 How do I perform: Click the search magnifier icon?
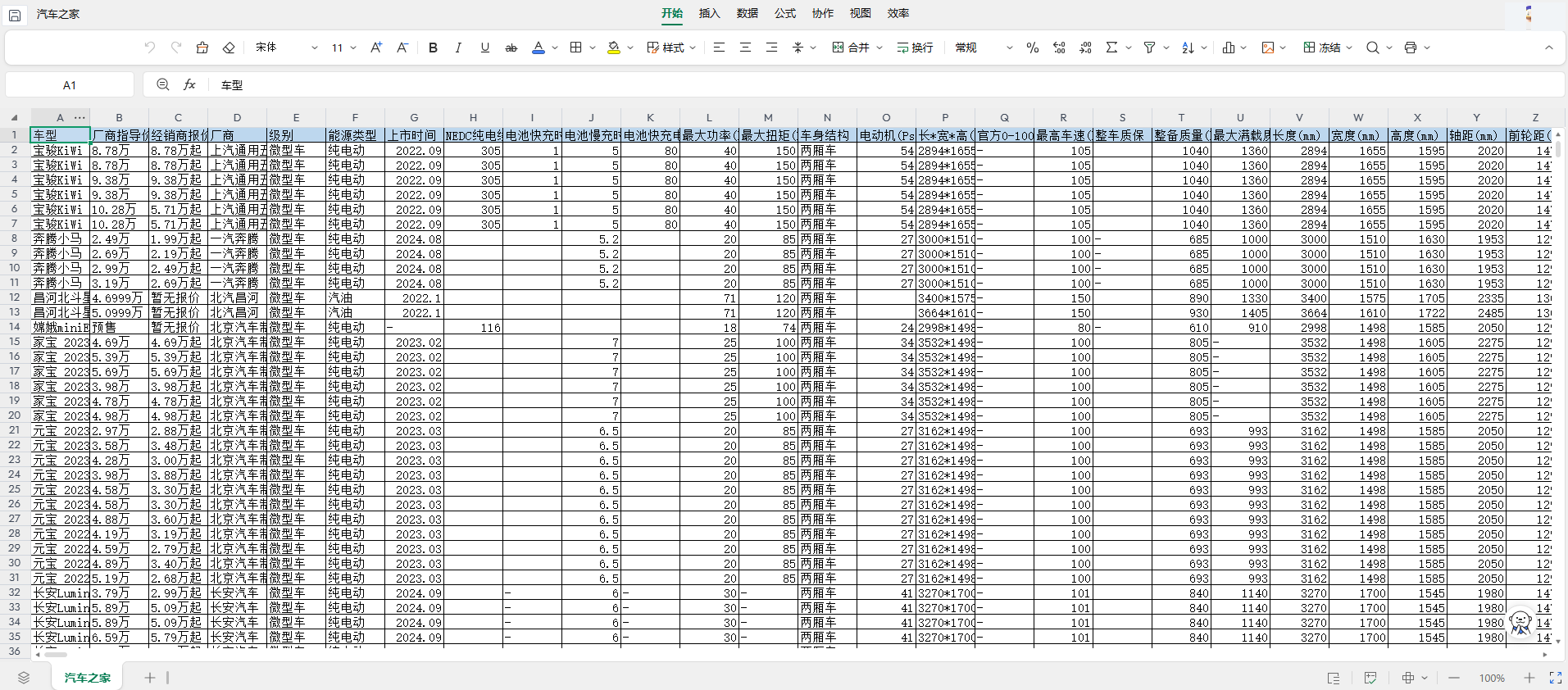[1372, 48]
